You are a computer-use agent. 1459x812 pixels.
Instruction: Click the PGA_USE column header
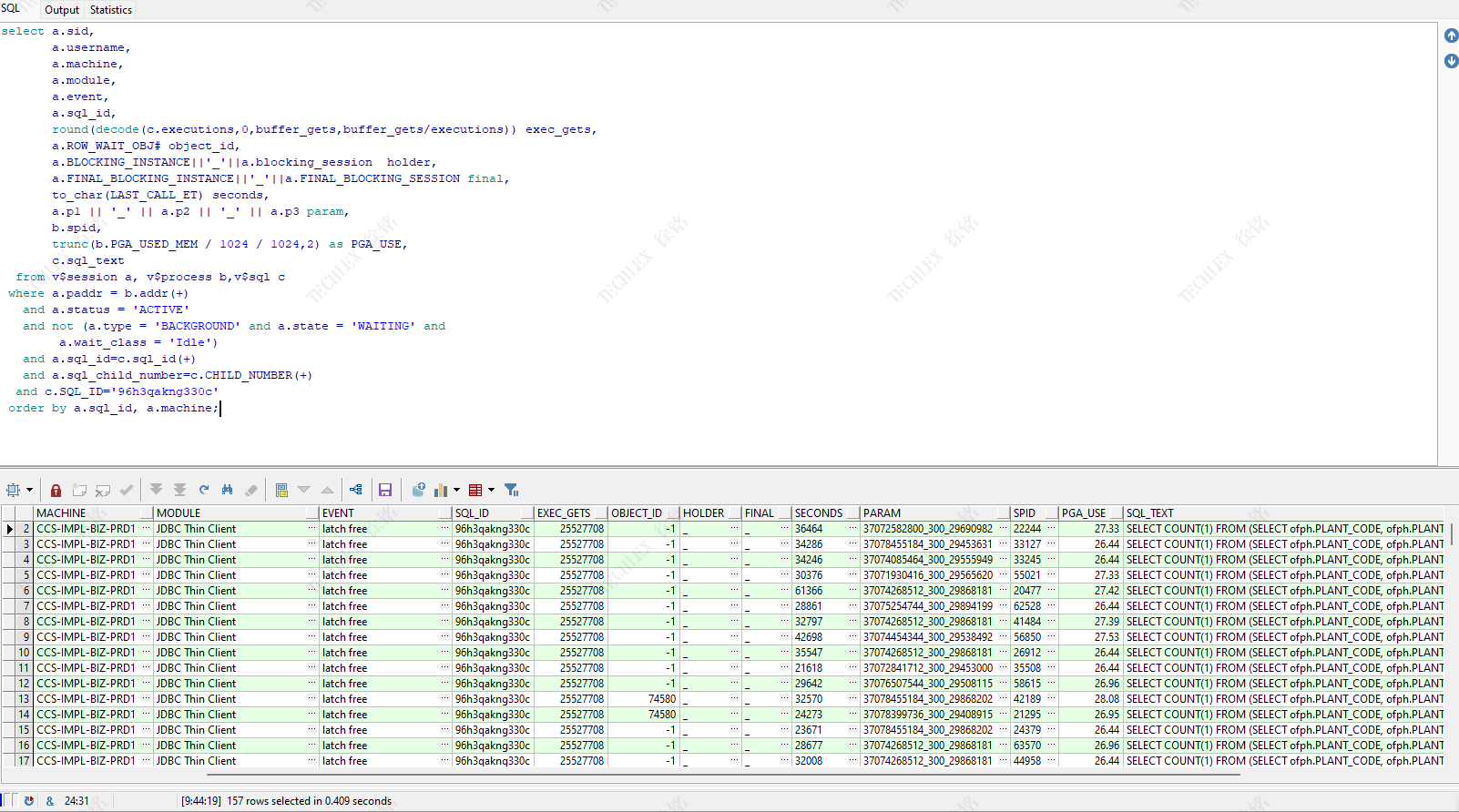click(x=1083, y=513)
